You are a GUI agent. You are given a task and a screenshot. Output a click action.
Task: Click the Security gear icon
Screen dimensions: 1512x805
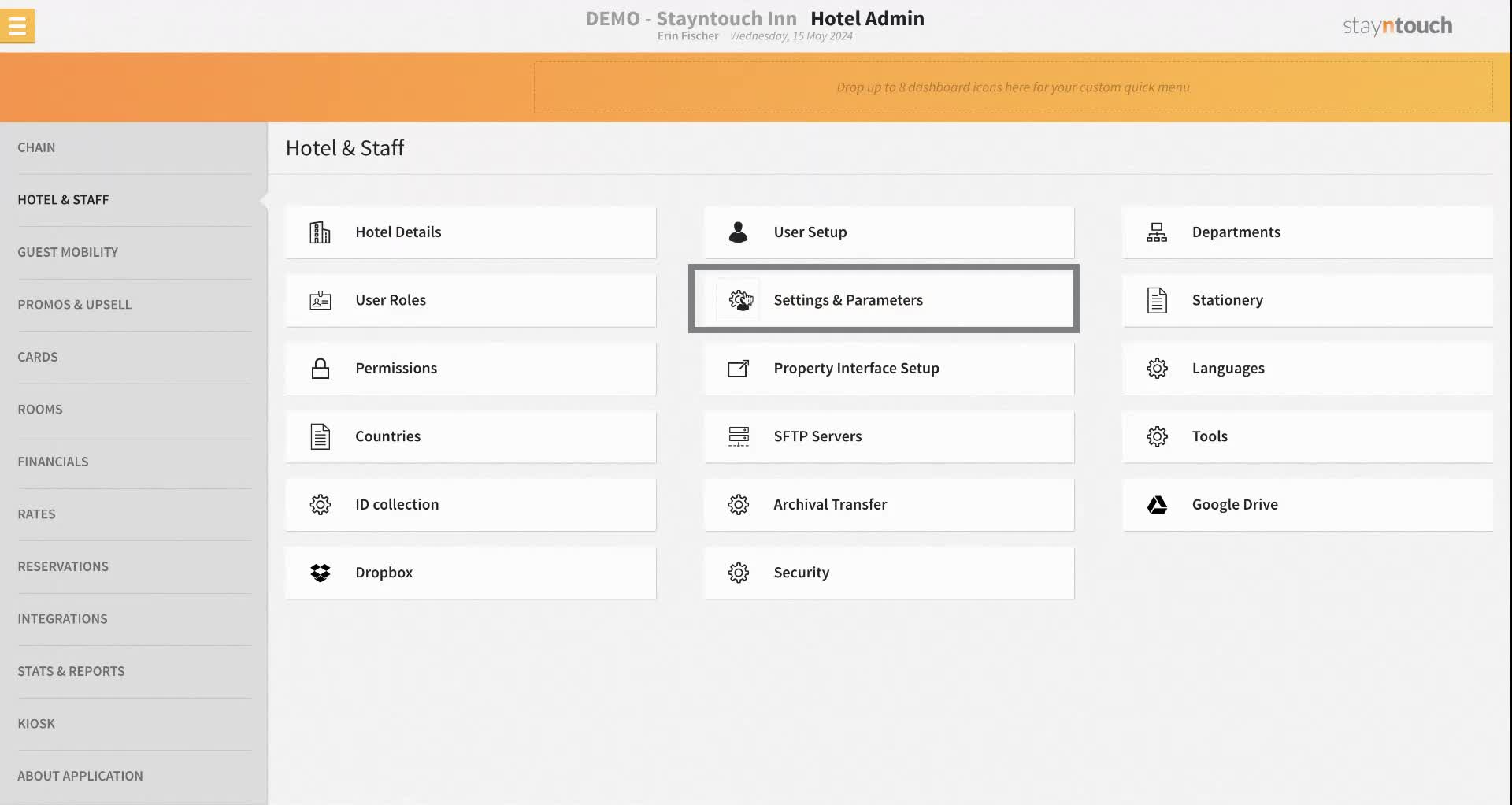point(738,573)
